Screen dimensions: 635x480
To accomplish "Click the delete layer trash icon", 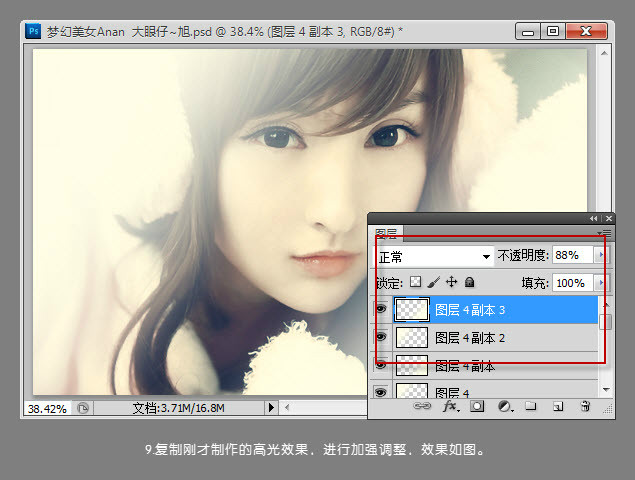I will click(x=586, y=407).
